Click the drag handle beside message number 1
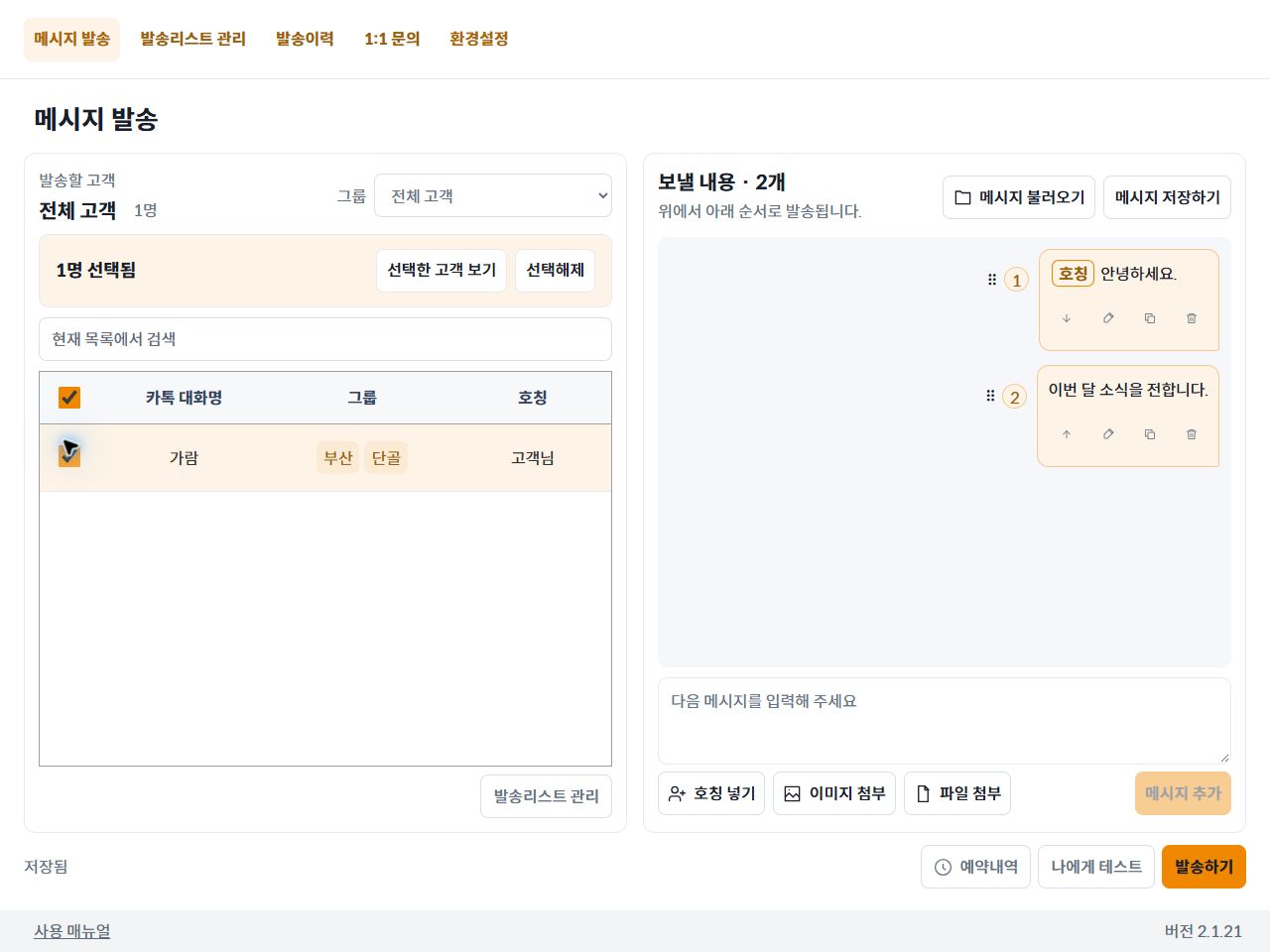Viewport: 1270px width, 952px height. [991, 280]
